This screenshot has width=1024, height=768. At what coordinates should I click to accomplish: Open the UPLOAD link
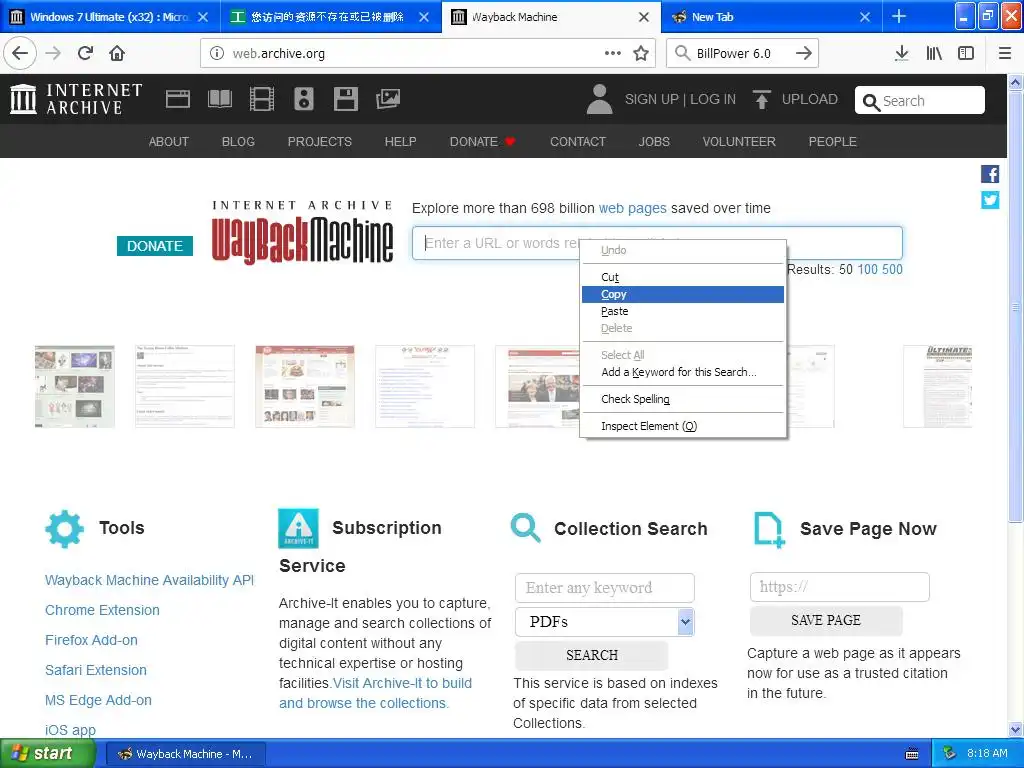point(810,99)
